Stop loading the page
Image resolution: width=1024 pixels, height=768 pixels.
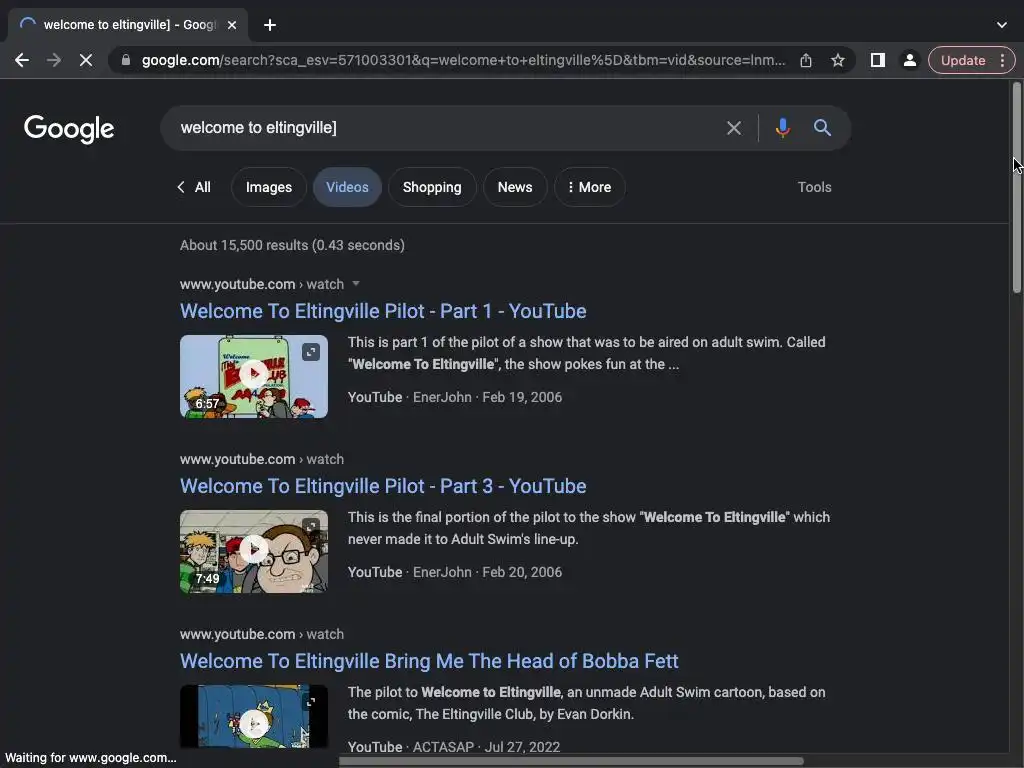86,60
